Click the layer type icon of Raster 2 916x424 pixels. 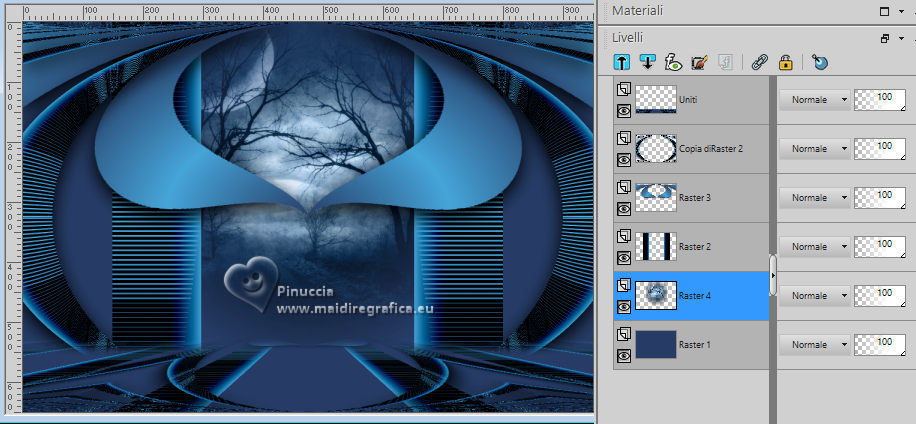624,237
